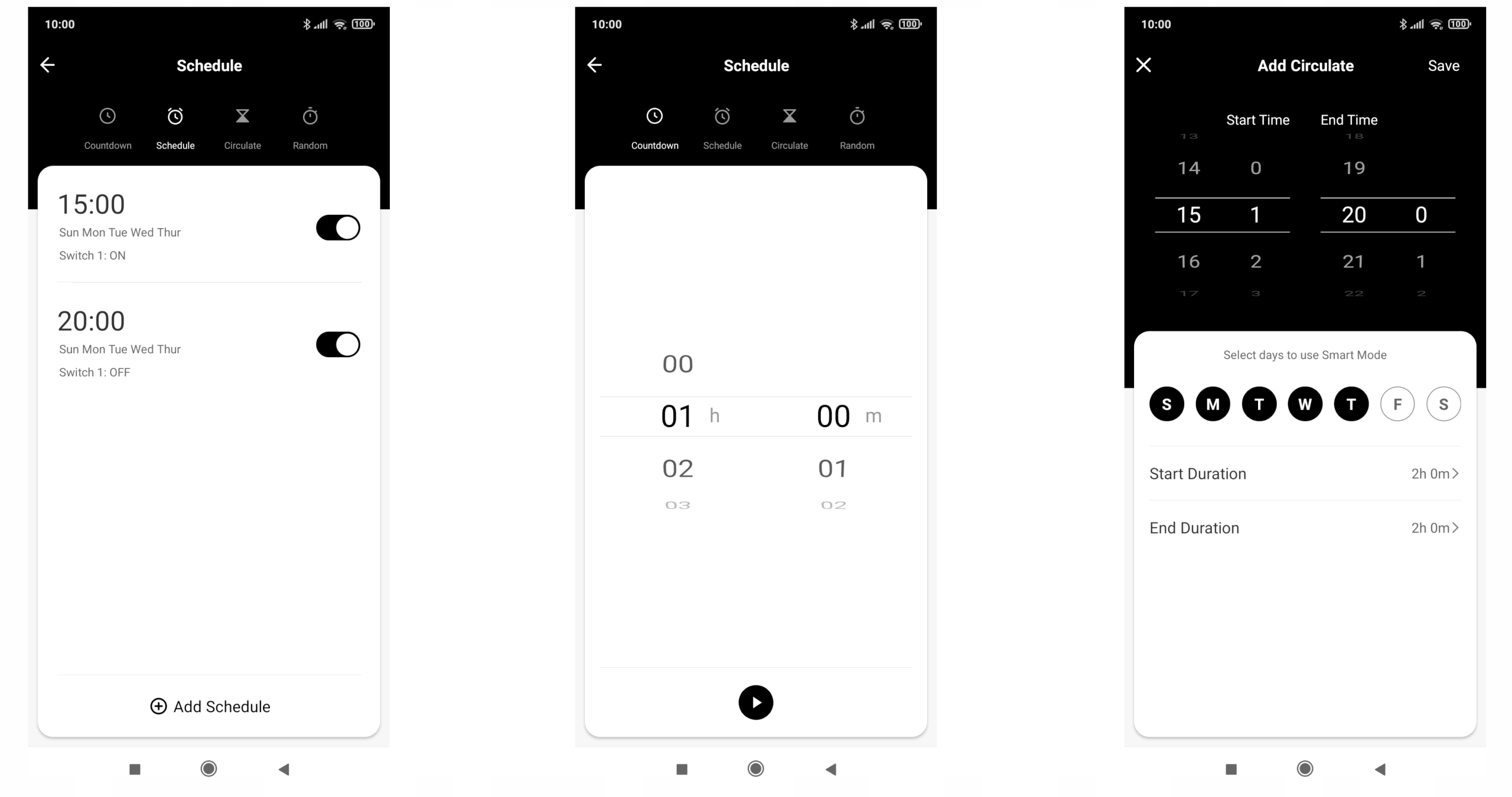This screenshot has width=1512, height=797.
Task: Select the Schedule alarm icon
Action: [175, 116]
